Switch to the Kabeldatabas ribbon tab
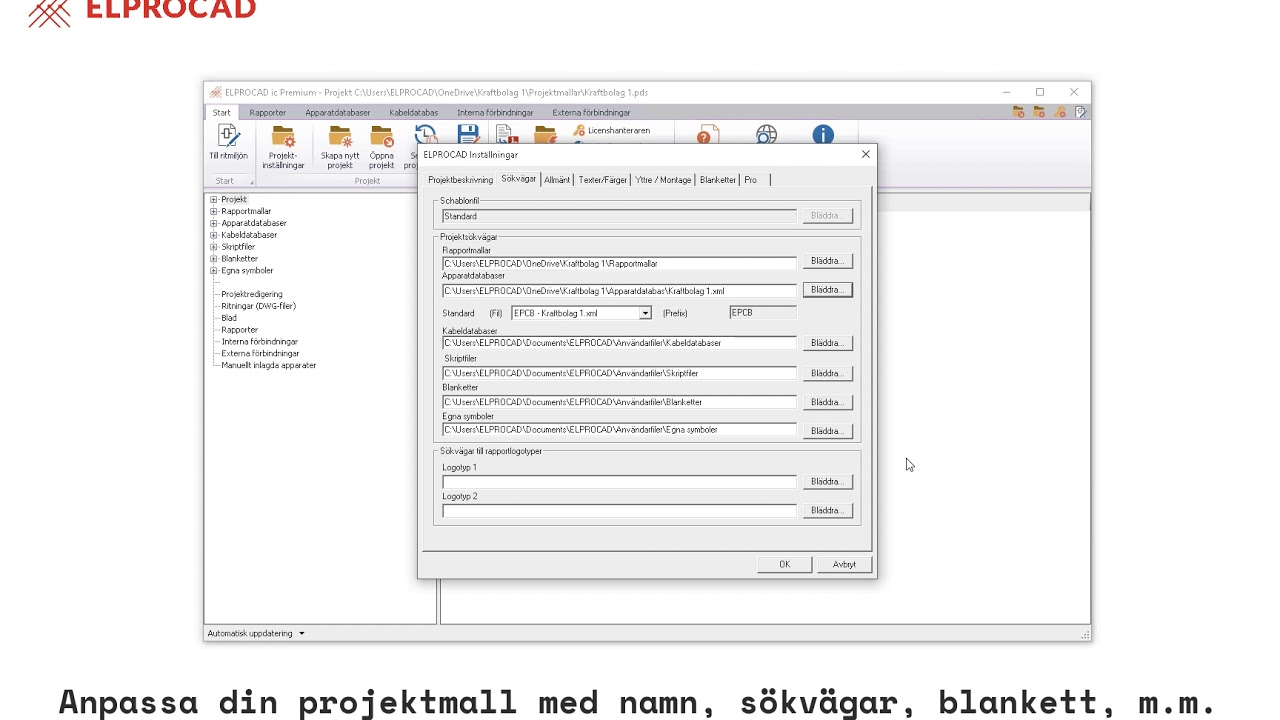Screen dimensions: 1280x720 click(414, 113)
